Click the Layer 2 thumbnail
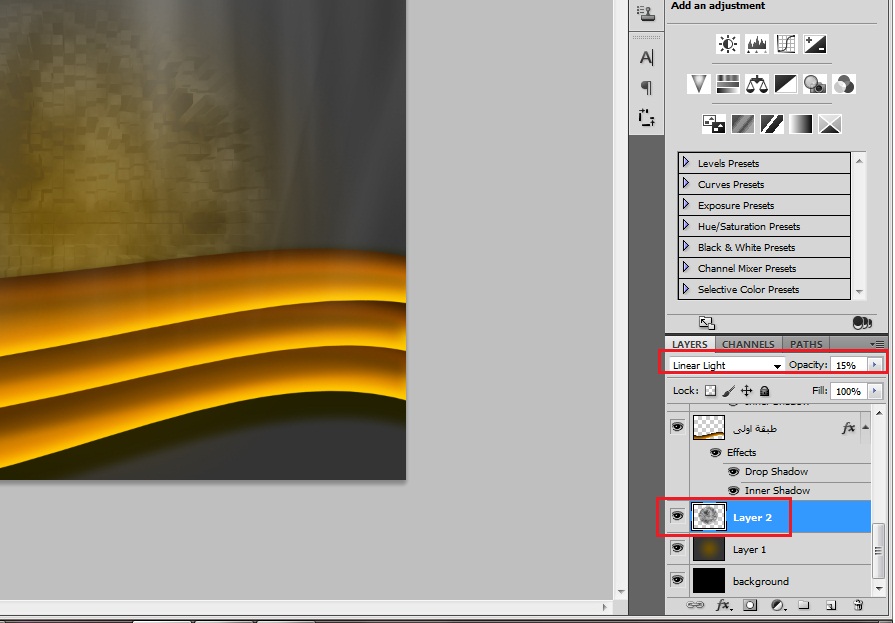The image size is (895, 623). click(x=709, y=517)
